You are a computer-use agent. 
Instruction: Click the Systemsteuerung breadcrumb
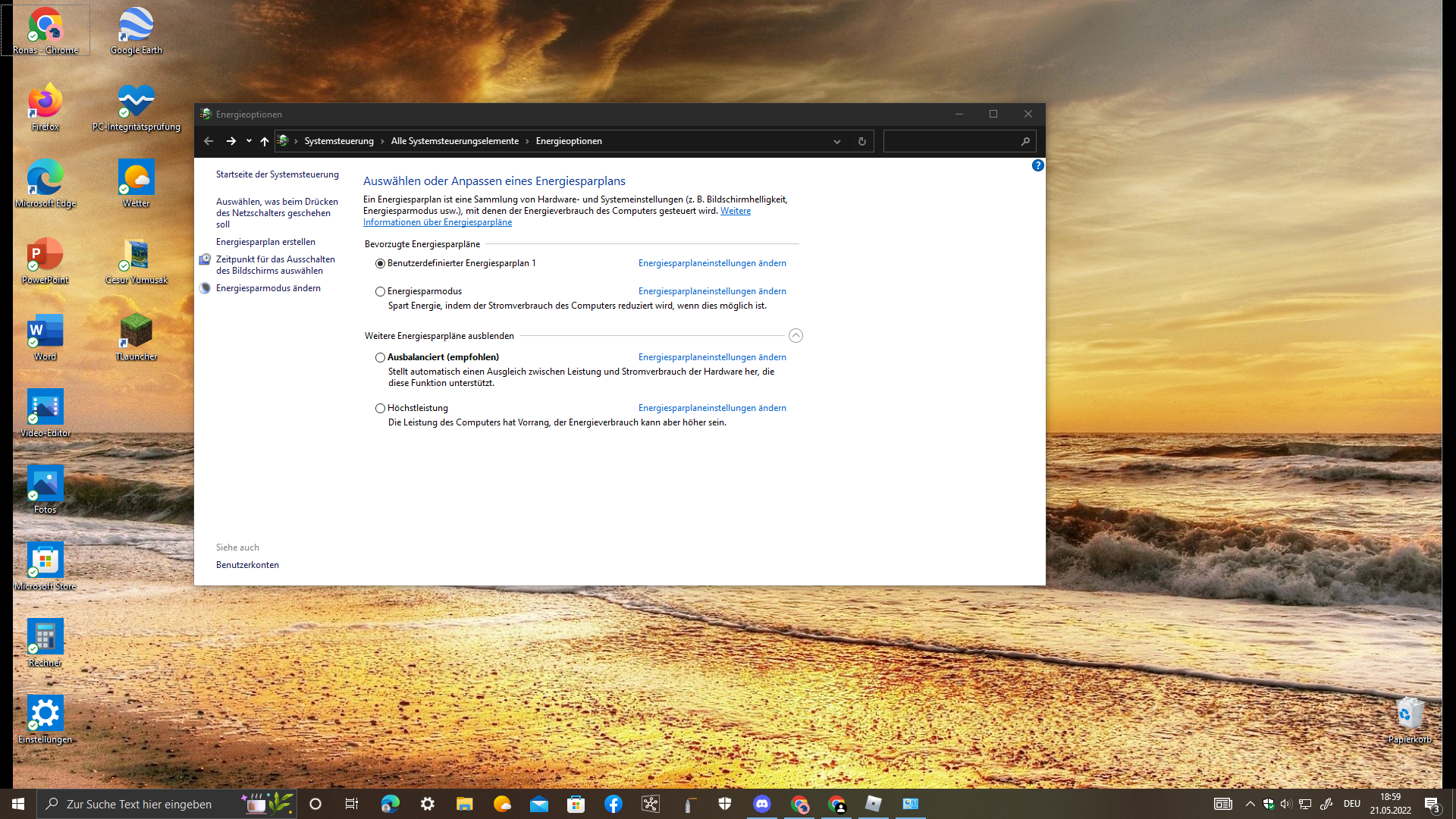[339, 141]
